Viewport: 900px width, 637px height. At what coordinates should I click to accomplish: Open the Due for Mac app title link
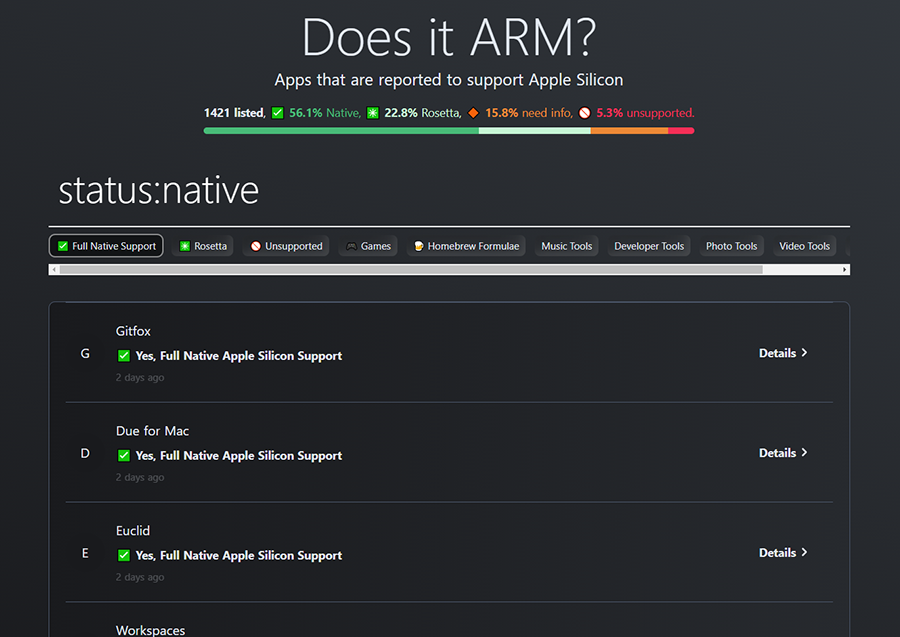pos(152,431)
